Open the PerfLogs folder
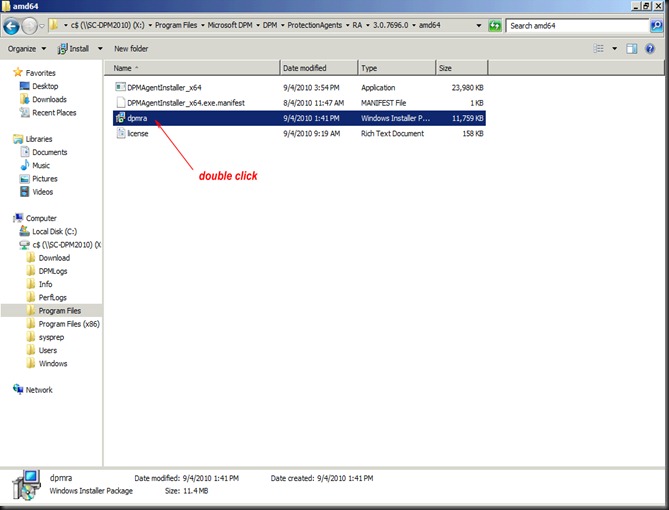669x510 pixels. [x=52, y=297]
